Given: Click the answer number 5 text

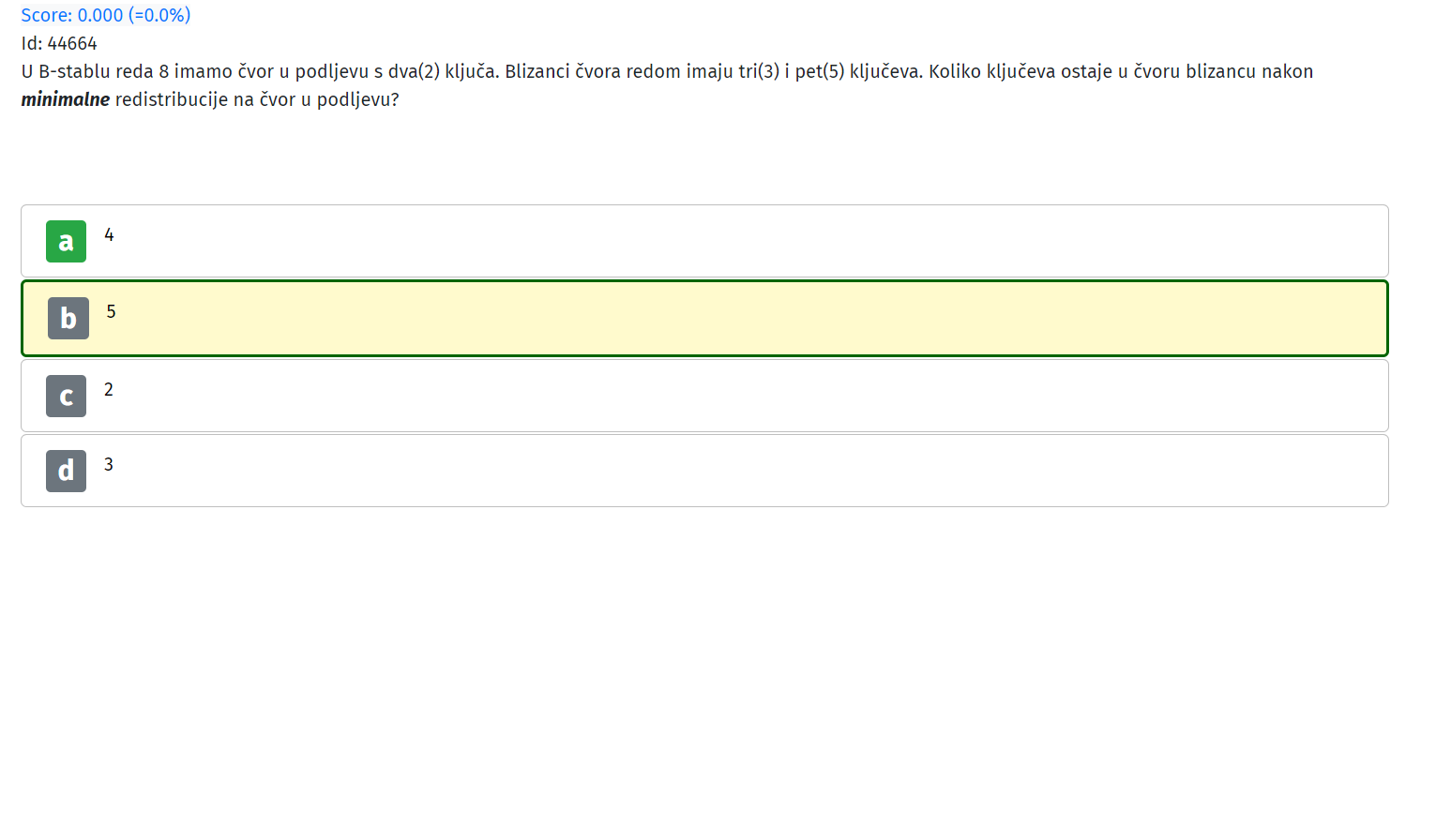Looking at the screenshot, I should (111, 311).
